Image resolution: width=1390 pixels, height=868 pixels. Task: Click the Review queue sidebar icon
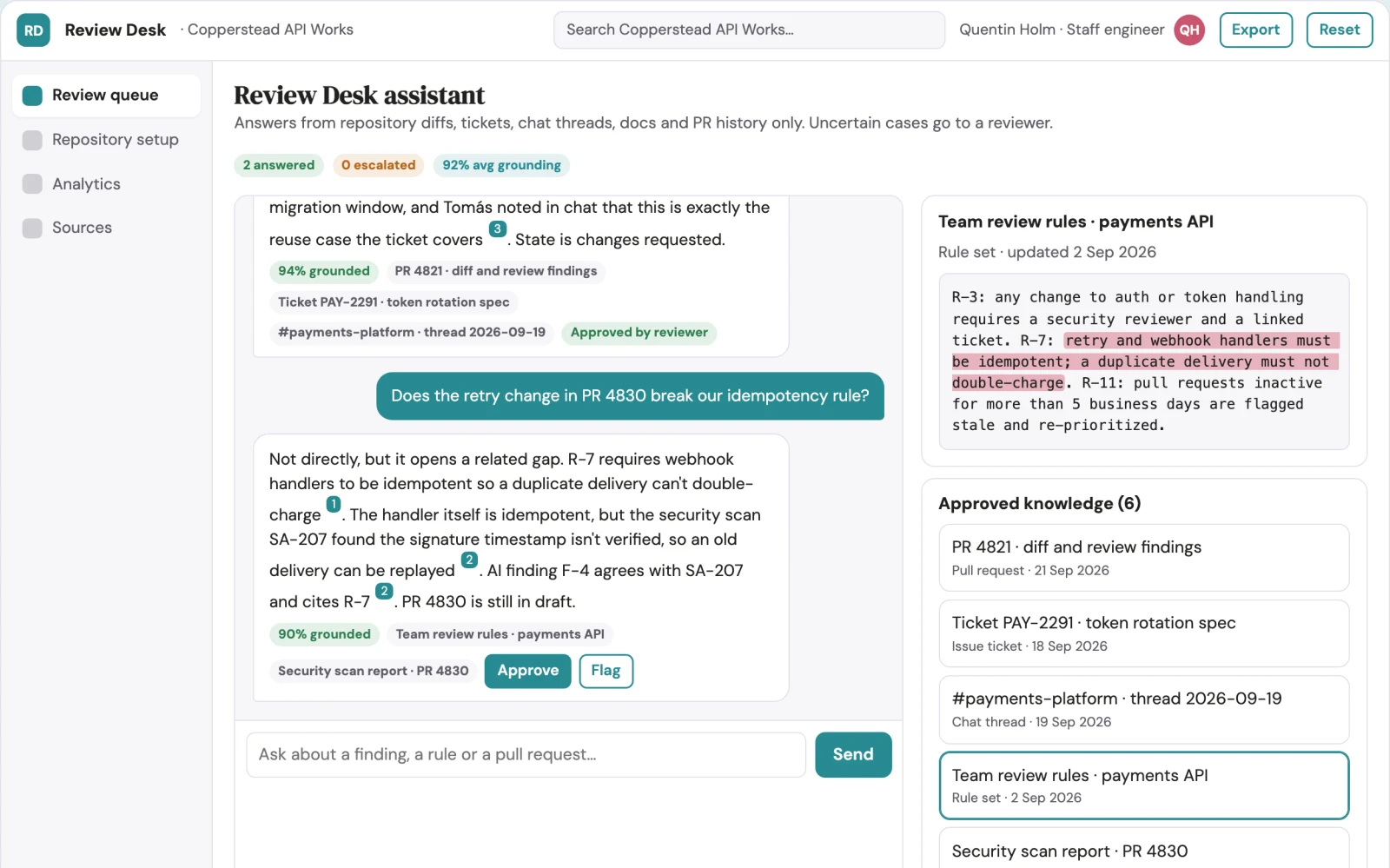point(32,96)
